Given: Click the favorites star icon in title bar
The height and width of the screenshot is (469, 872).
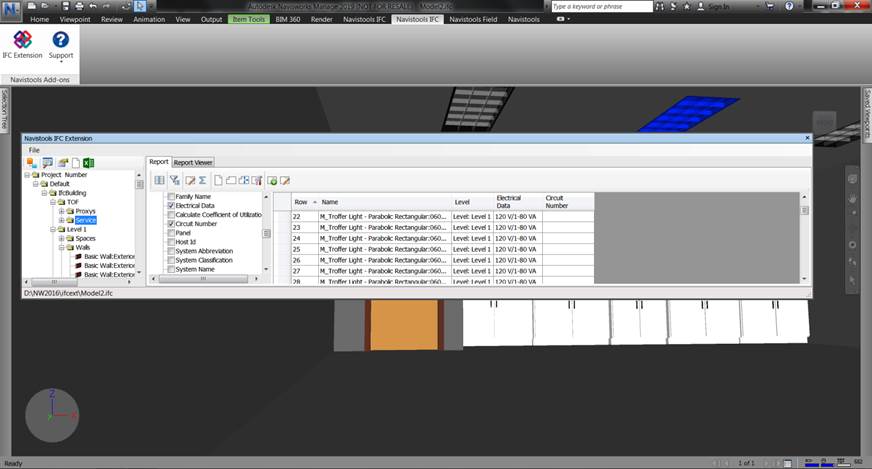Looking at the screenshot, I should click(687, 6).
